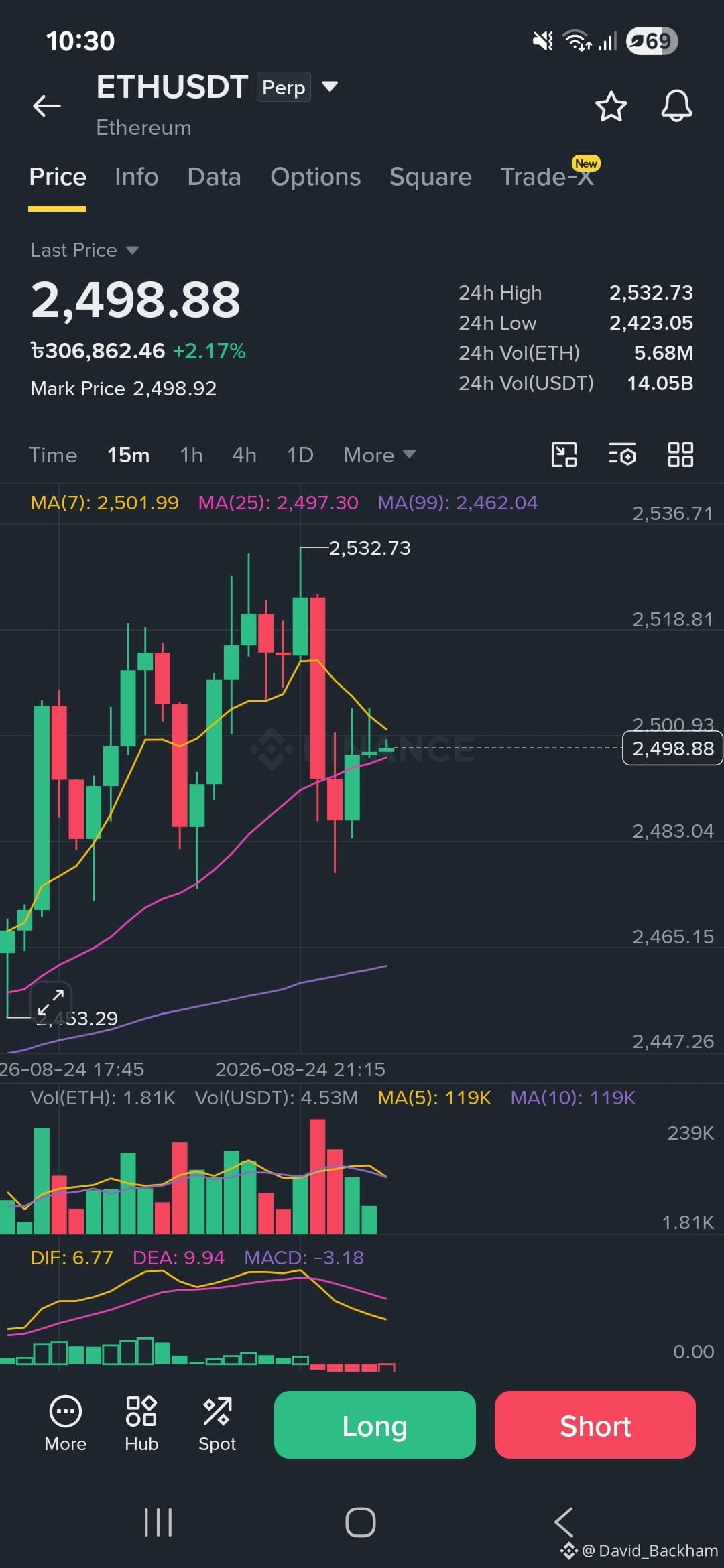724x1568 pixels.
Task: Tap the +2.17% change value
Action: click(209, 351)
